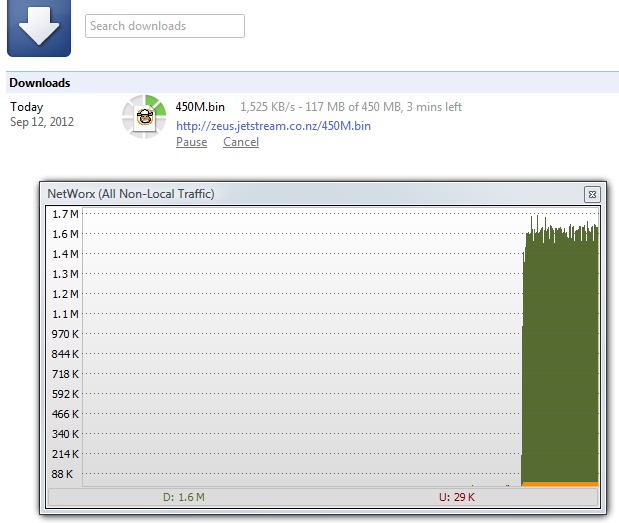Screen dimensions: 619x523
Task: Click the 1.1 M axis label
Action: [x=66, y=314]
